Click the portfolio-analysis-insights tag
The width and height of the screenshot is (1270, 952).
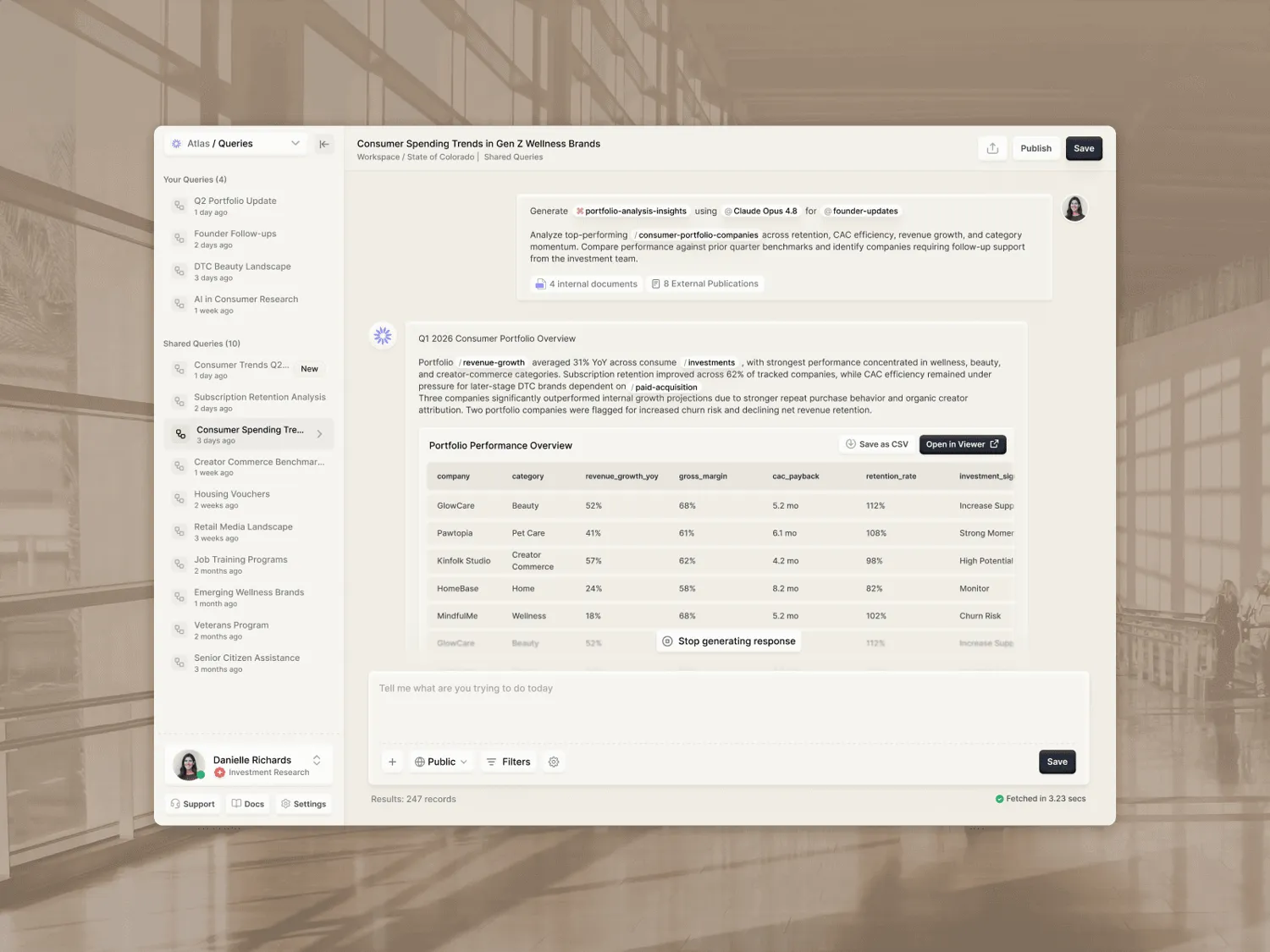coord(631,212)
